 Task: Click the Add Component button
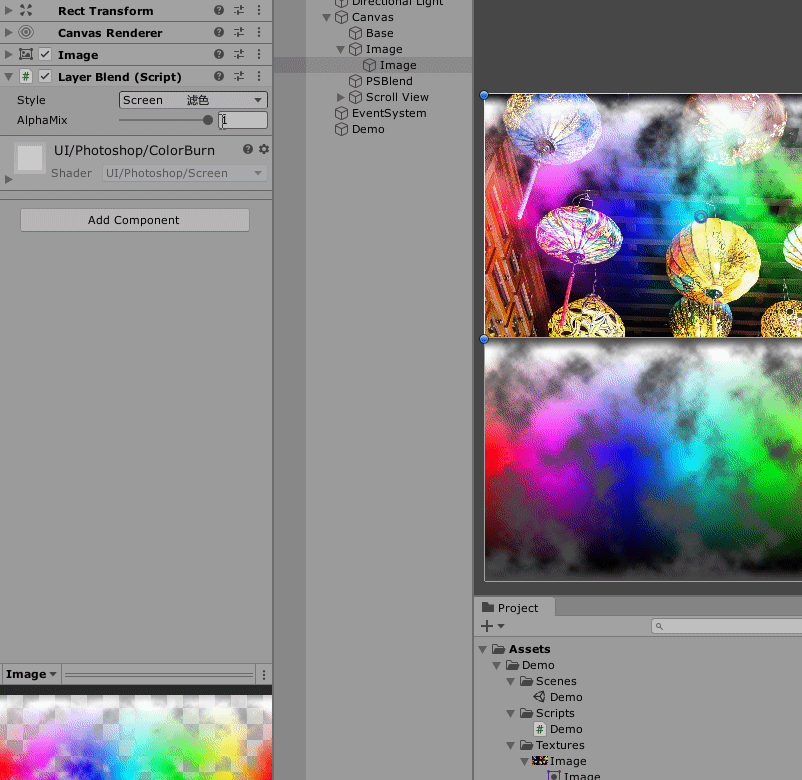(134, 220)
